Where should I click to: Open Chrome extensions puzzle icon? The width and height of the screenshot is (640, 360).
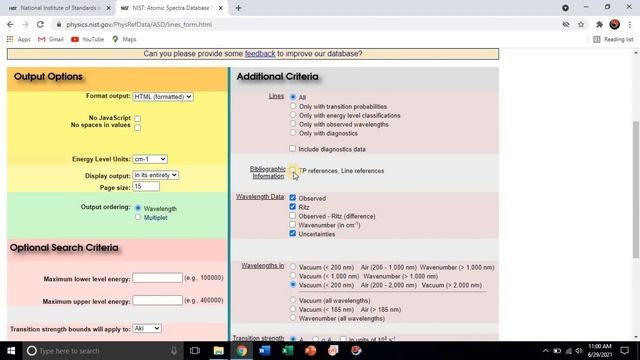(599, 24)
